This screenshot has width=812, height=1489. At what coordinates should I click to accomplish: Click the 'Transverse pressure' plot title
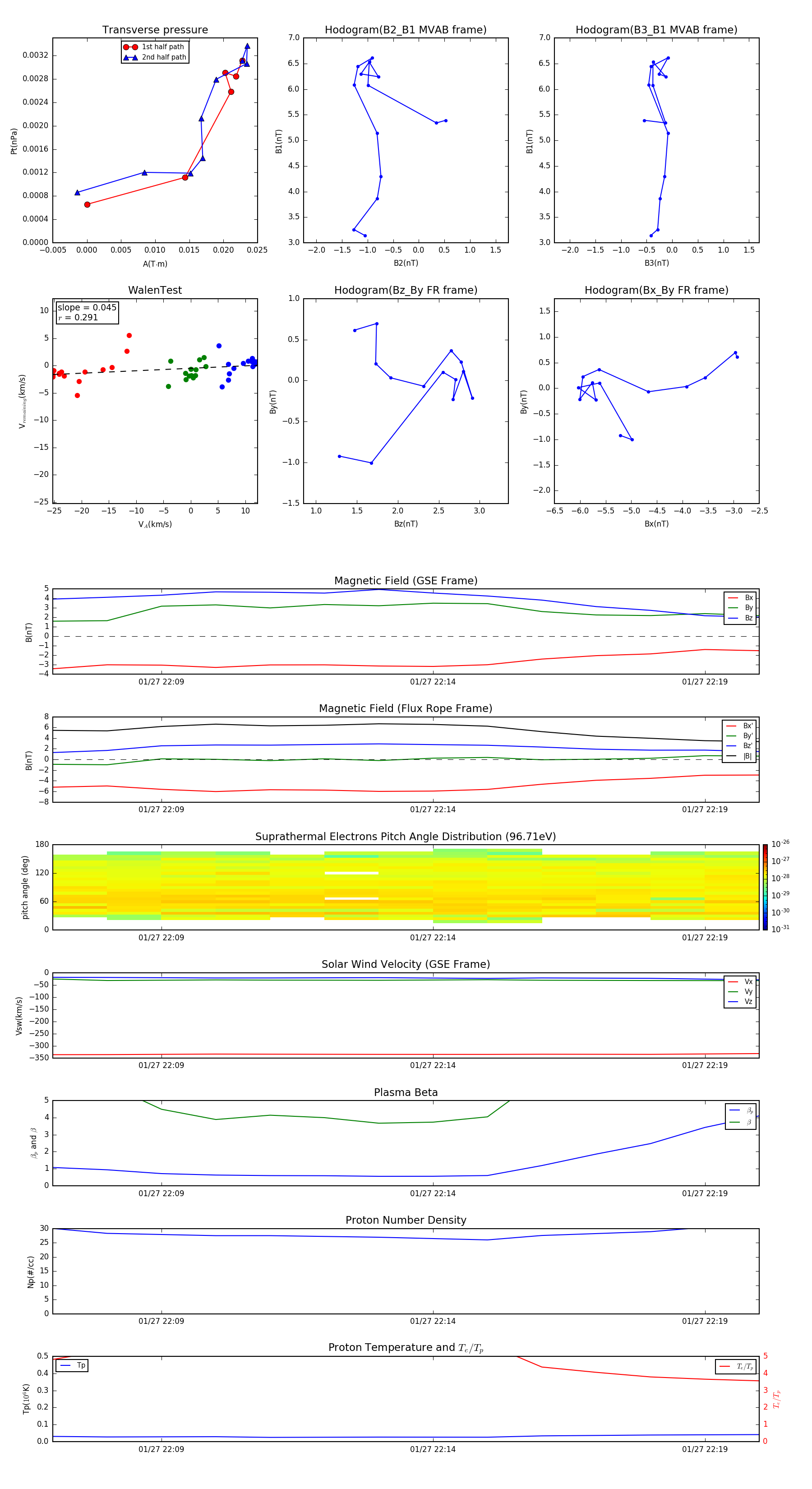[155, 30]
